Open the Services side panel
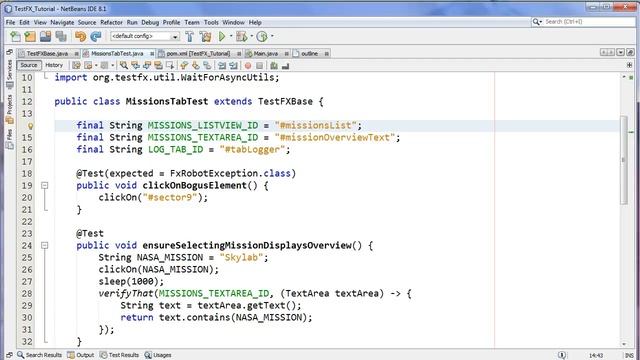 [x=9, y=74]
